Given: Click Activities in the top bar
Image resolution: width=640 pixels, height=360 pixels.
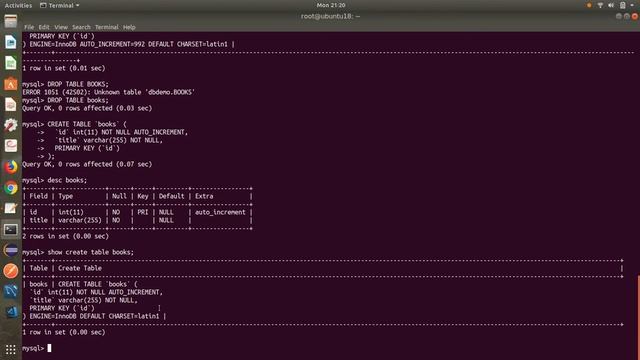Looking at the screenshot, I should 18,5.
